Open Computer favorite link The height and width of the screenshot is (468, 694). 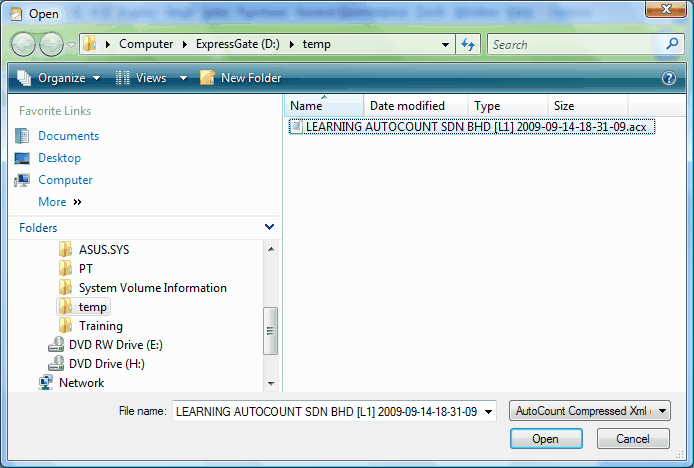pyautogui.click(x=65, y=180)
